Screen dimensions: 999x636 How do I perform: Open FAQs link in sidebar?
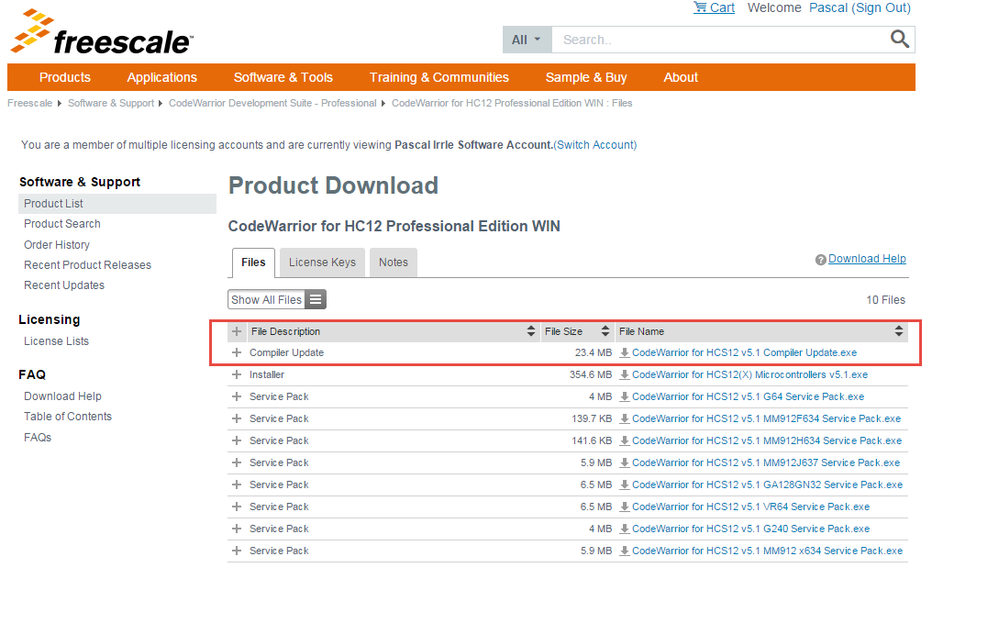38,437
